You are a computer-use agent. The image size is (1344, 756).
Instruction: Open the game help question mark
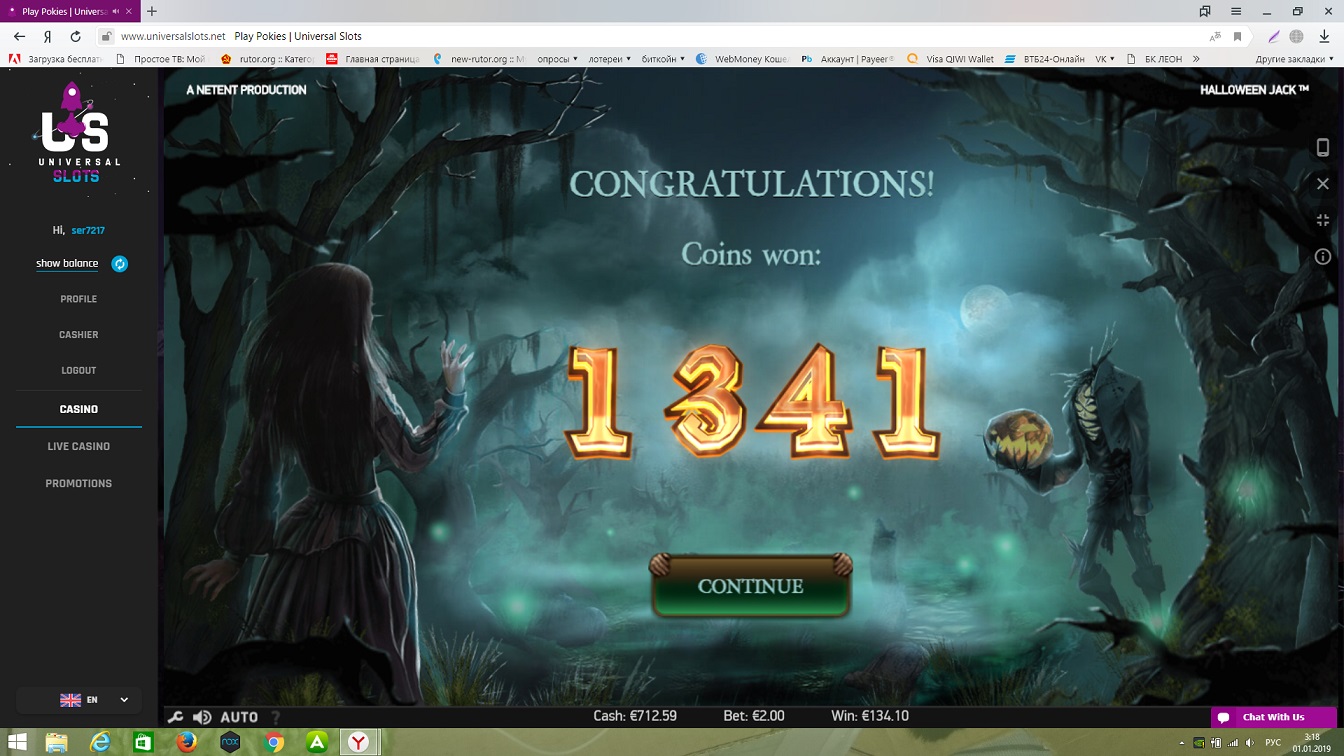(x=276, y=717)
